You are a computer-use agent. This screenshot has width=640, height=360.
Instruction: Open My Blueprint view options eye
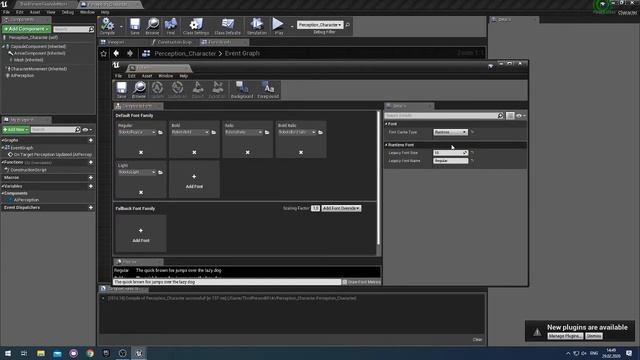[87, 130]
